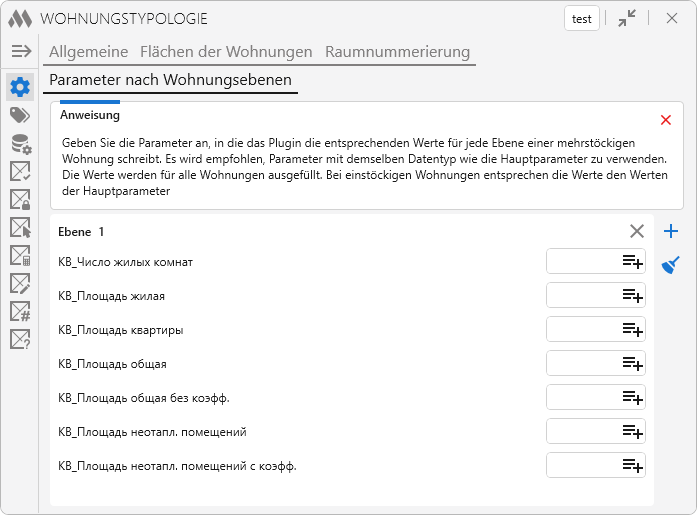Switch to Flächen der Wohnungen tab

coord(226,52)
